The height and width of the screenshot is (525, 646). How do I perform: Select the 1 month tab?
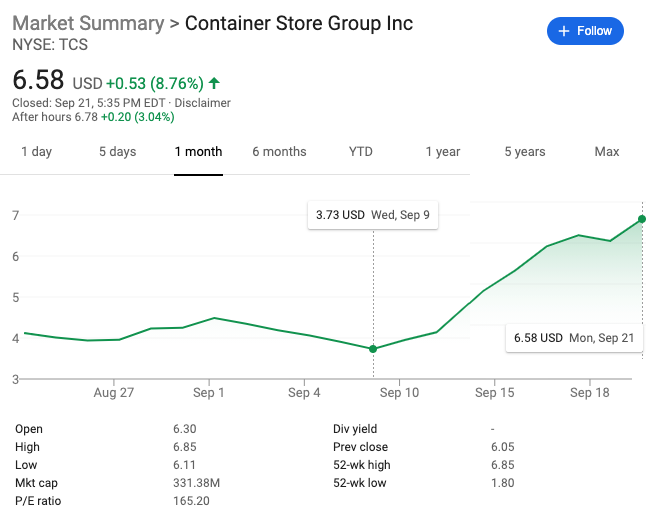point(198,152)
